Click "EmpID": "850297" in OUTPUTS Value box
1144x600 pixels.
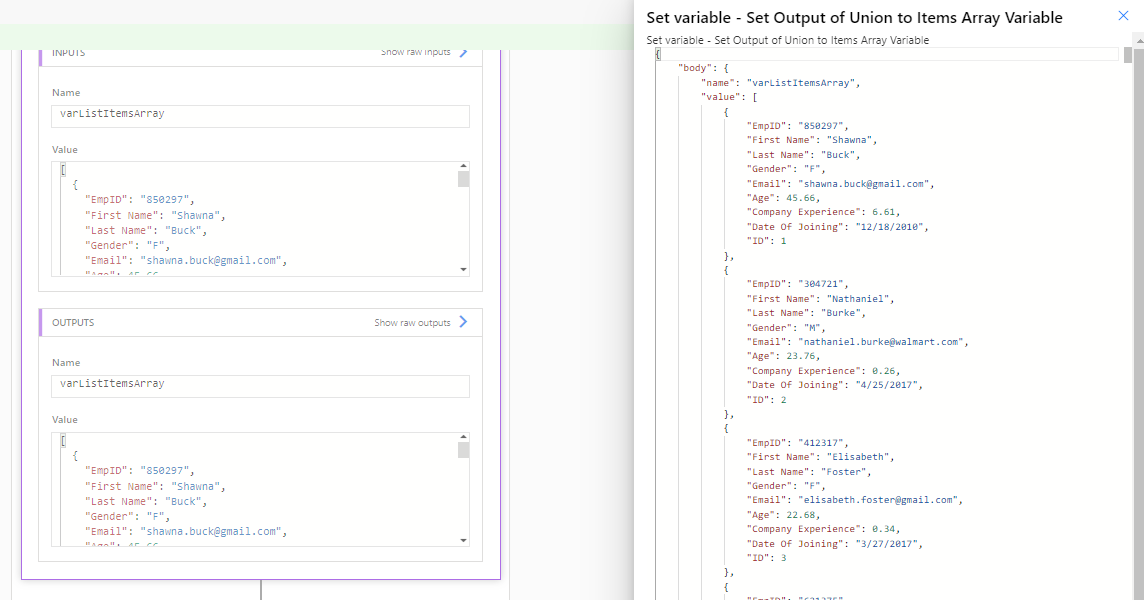[x=139, y=471]
